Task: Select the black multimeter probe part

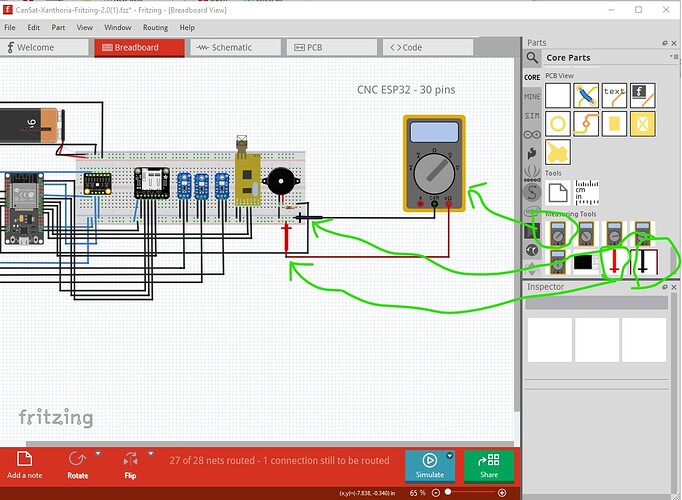Action: (643, 261)
